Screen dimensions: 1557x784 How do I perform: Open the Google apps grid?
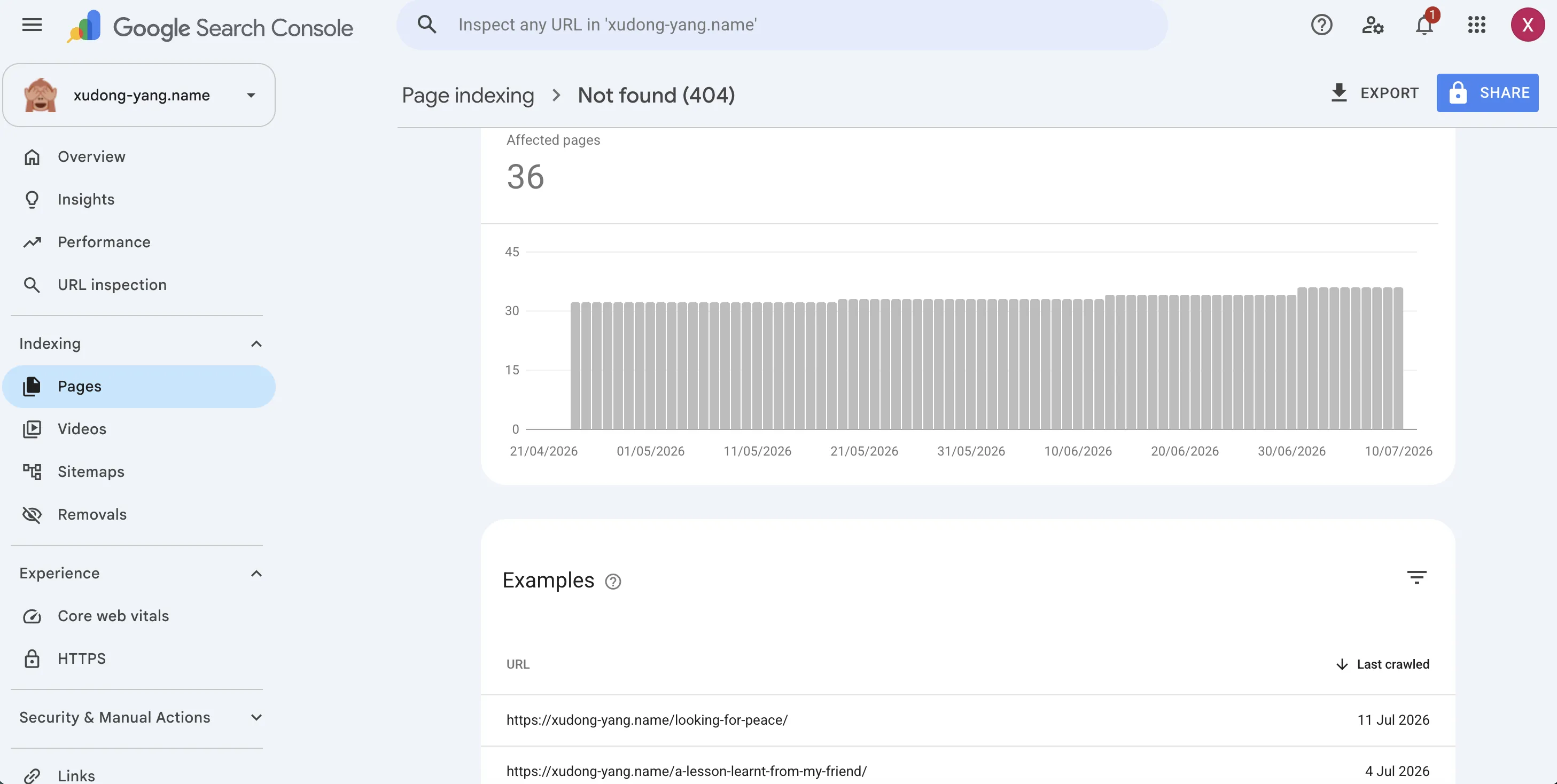[x=1477, y=25]
